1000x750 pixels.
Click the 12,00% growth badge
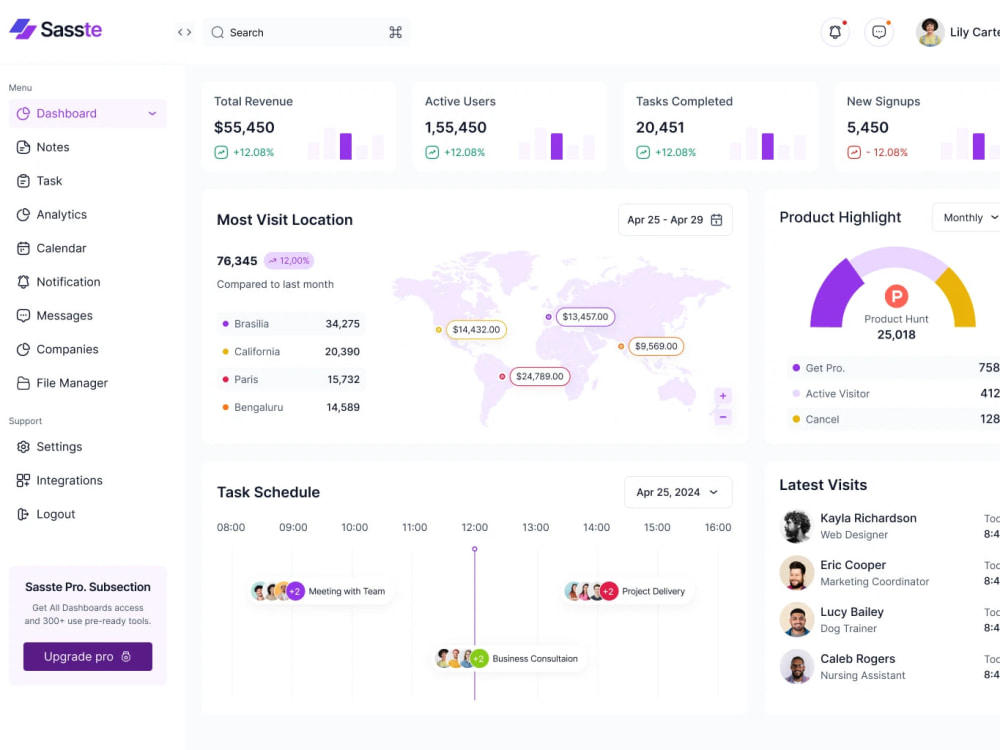(289, 261)
